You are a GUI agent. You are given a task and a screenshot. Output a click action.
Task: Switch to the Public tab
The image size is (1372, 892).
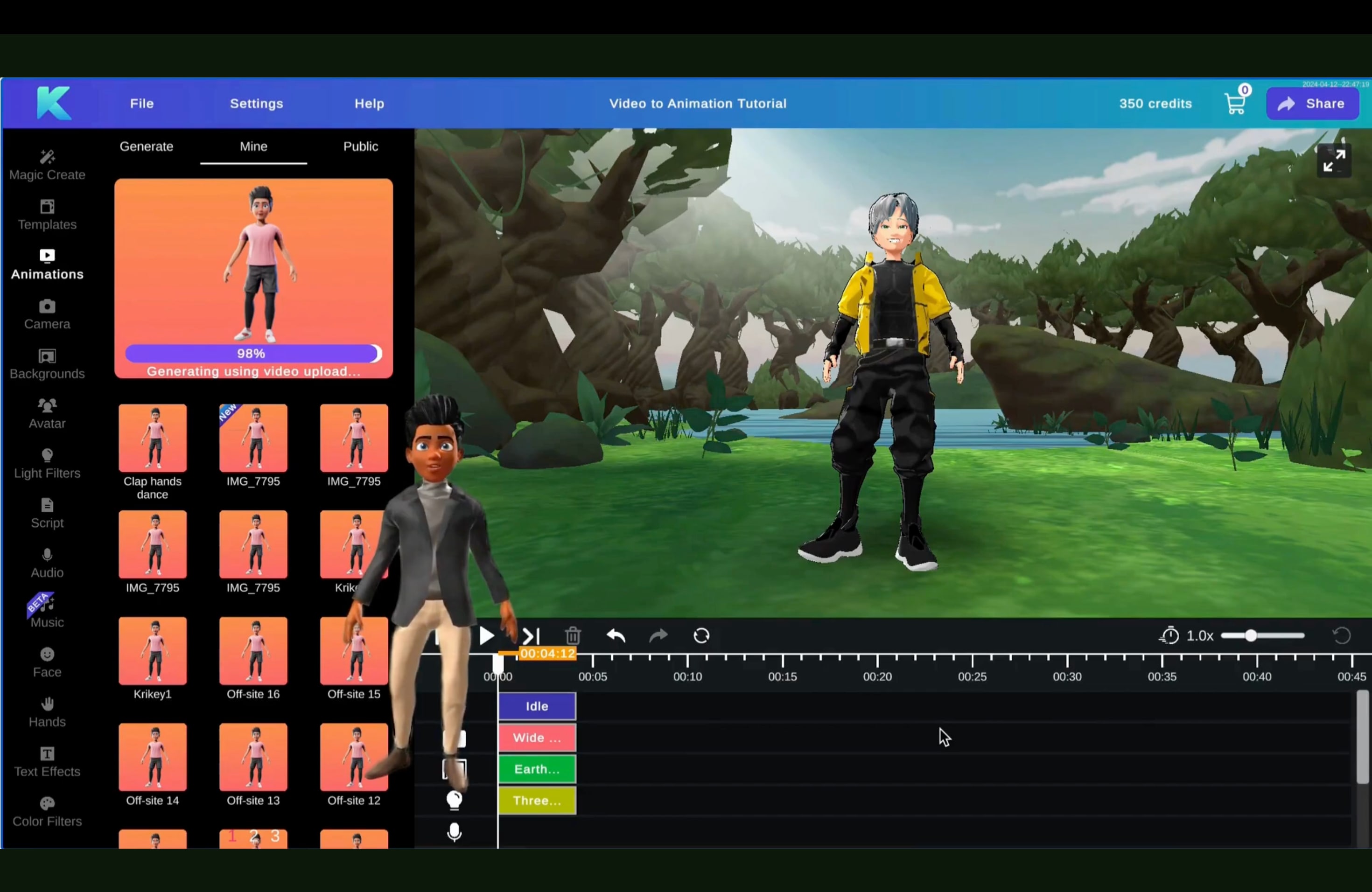click(x=360, y=146)
